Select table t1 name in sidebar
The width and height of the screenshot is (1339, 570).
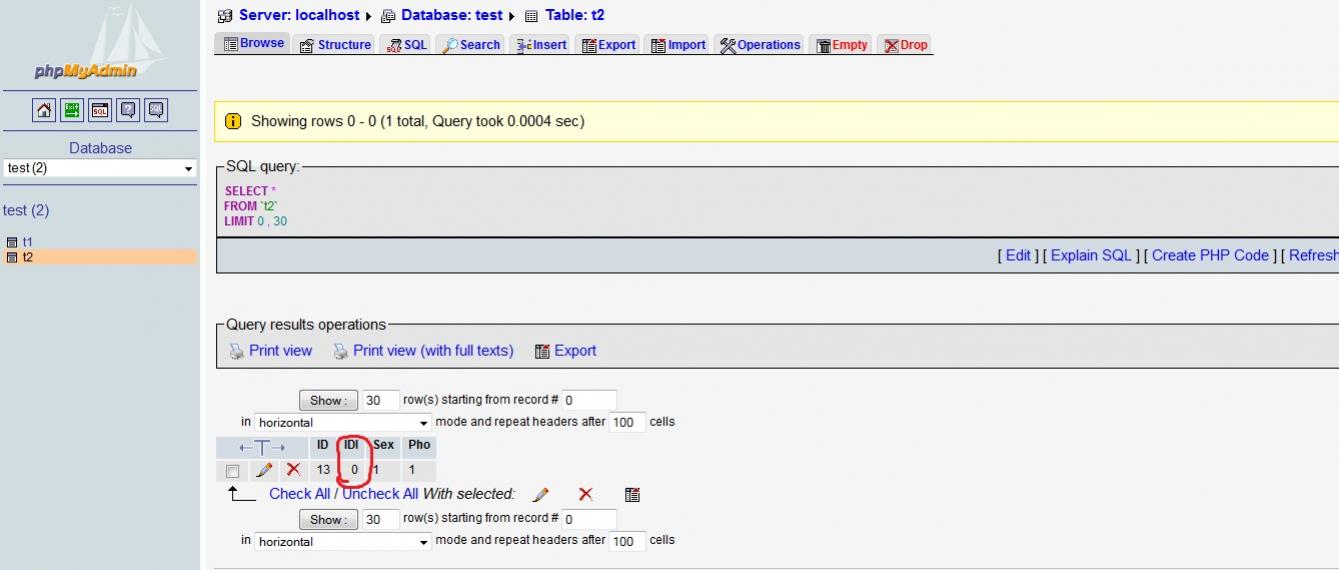(27, 242)
